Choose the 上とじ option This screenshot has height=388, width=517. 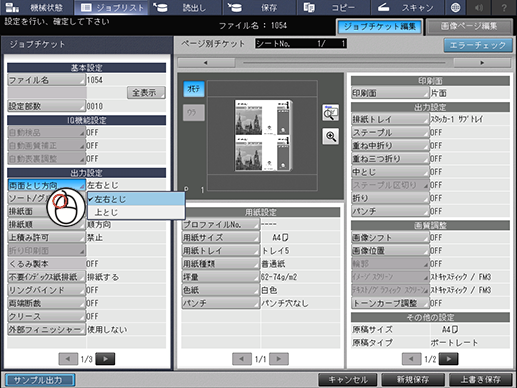136,212
